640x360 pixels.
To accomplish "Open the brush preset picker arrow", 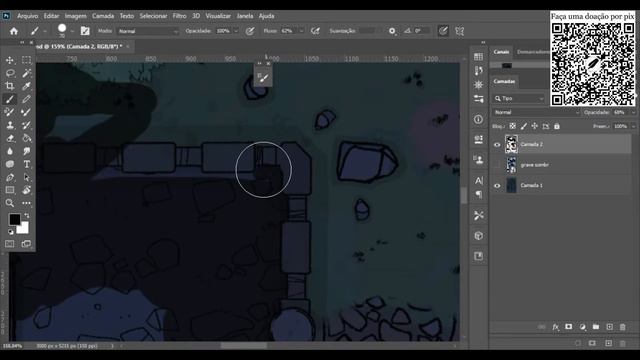I will (72, 31).
